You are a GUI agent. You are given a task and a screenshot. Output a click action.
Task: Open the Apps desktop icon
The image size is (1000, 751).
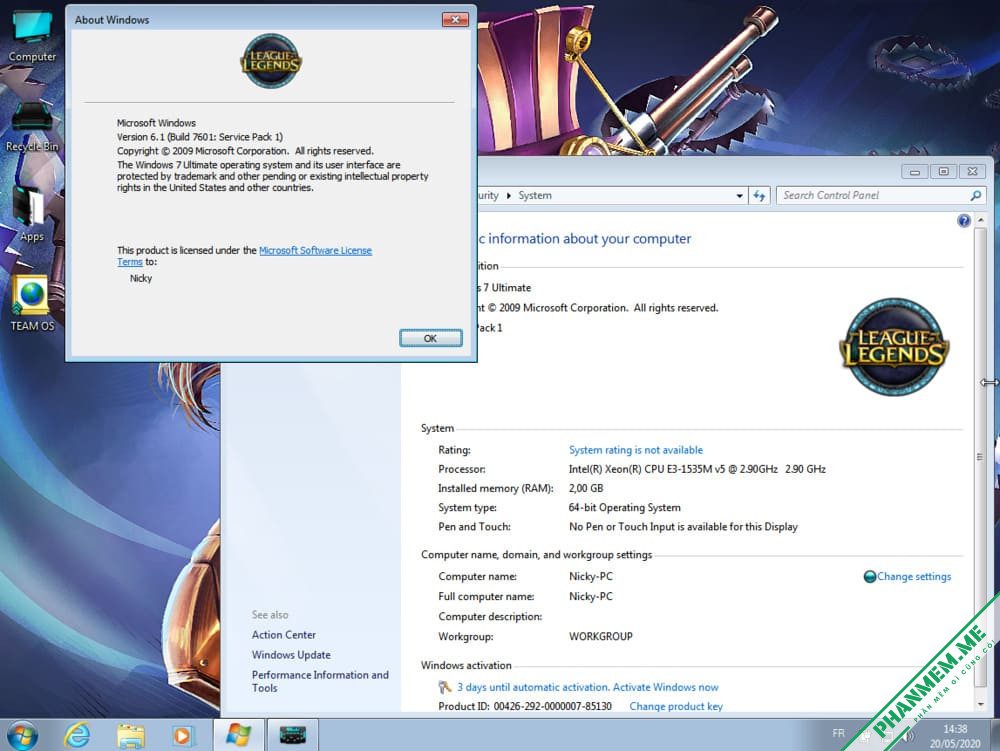[x=31, y=214]
